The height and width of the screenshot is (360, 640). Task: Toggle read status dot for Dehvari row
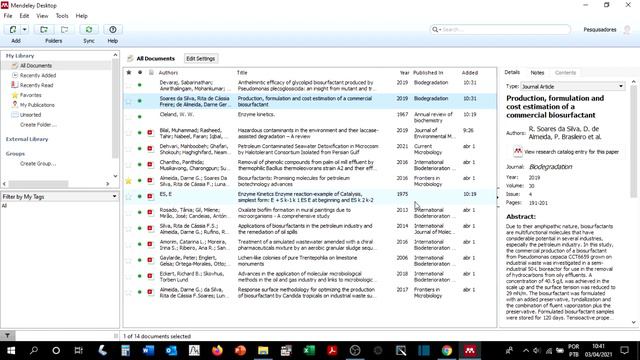(140, 149)
